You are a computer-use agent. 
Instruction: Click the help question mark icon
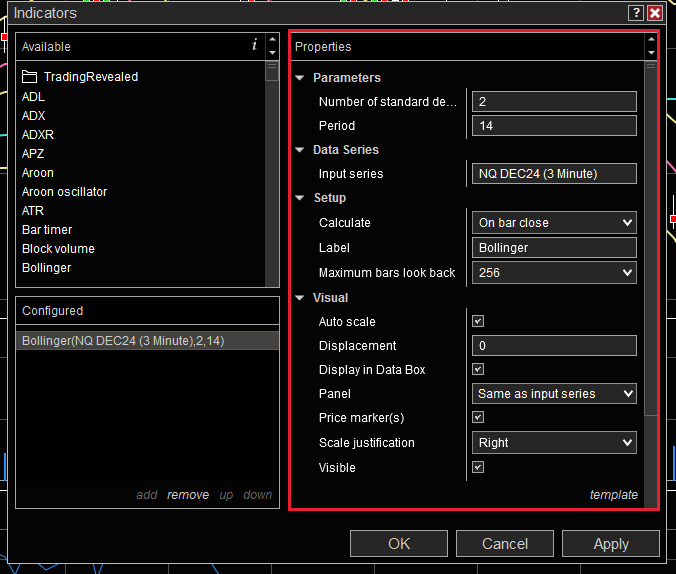[636, 13]
